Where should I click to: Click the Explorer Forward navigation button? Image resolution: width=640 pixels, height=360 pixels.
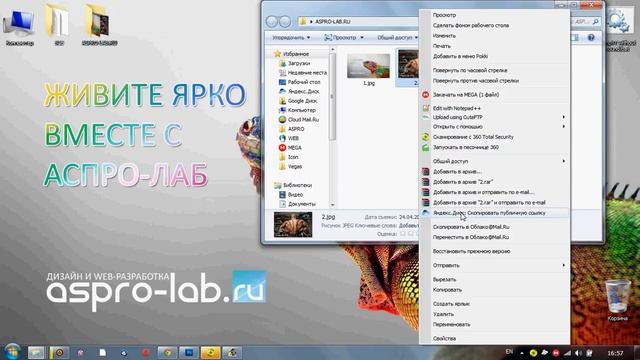[285, 21]
